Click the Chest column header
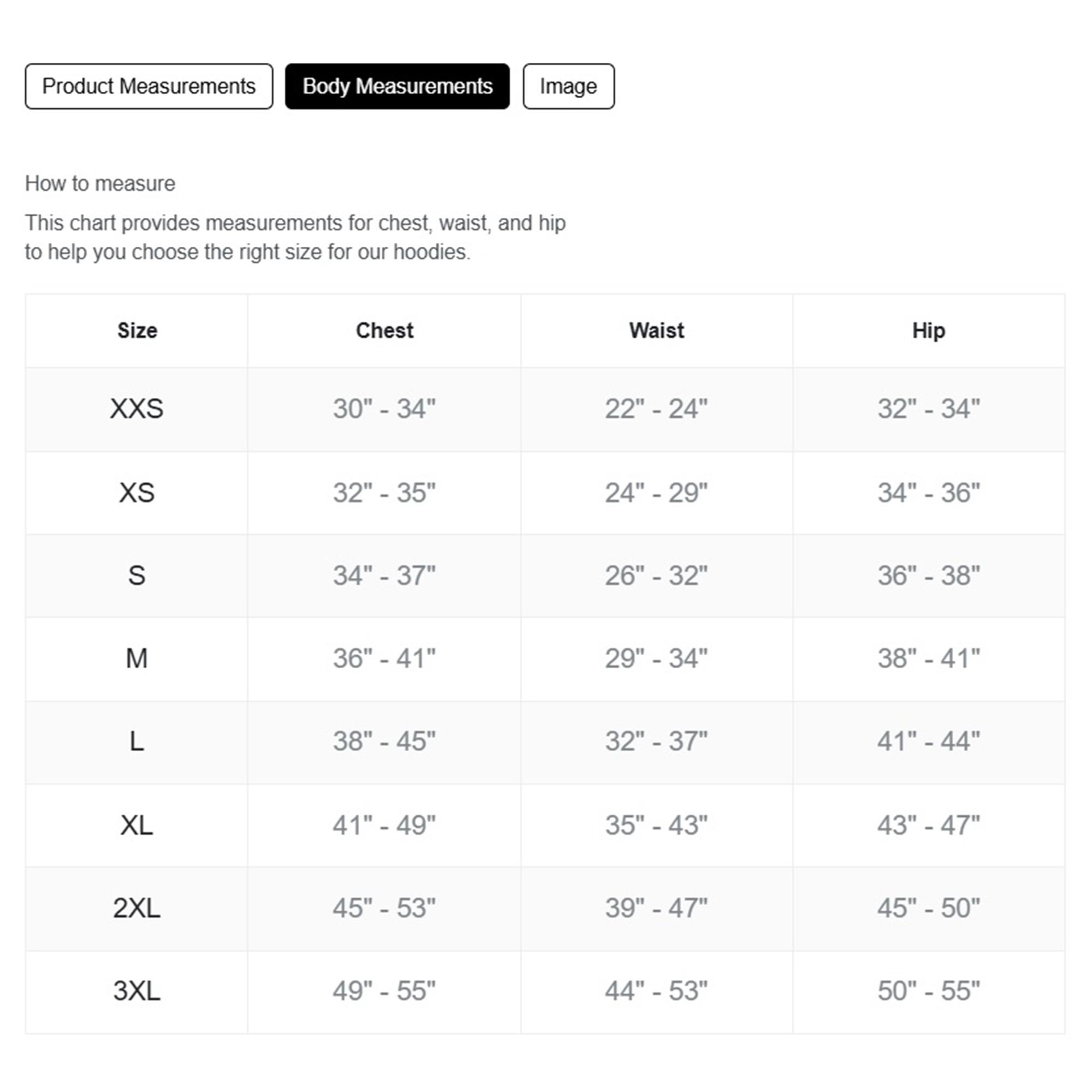The image size is (1092, 1092). click(x=384, y=331)
